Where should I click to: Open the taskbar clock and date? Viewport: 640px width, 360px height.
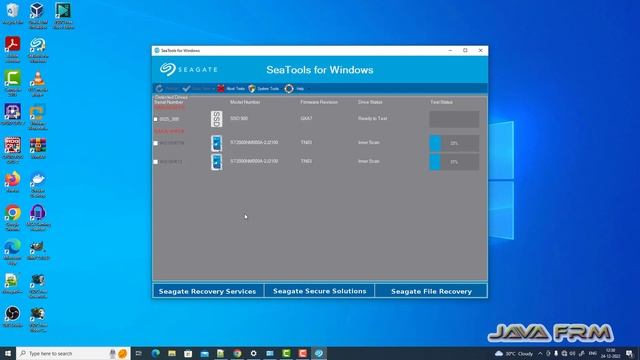tap(611, 353)
